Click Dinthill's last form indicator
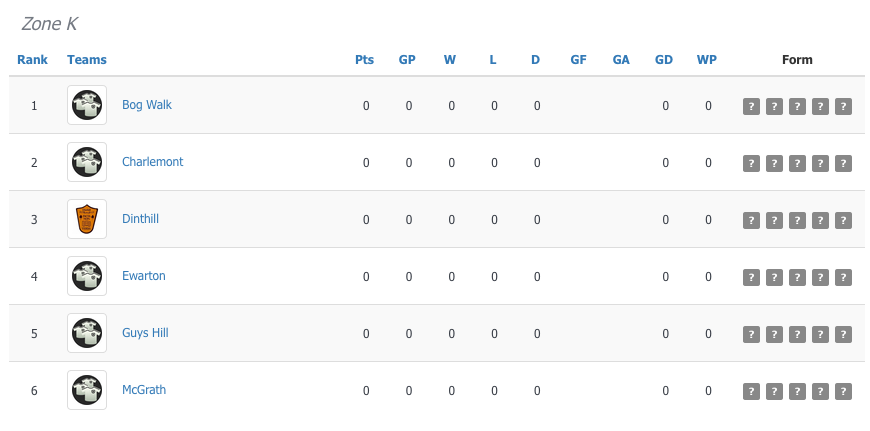Screen dimensions: 870x431 coord(843,220)
